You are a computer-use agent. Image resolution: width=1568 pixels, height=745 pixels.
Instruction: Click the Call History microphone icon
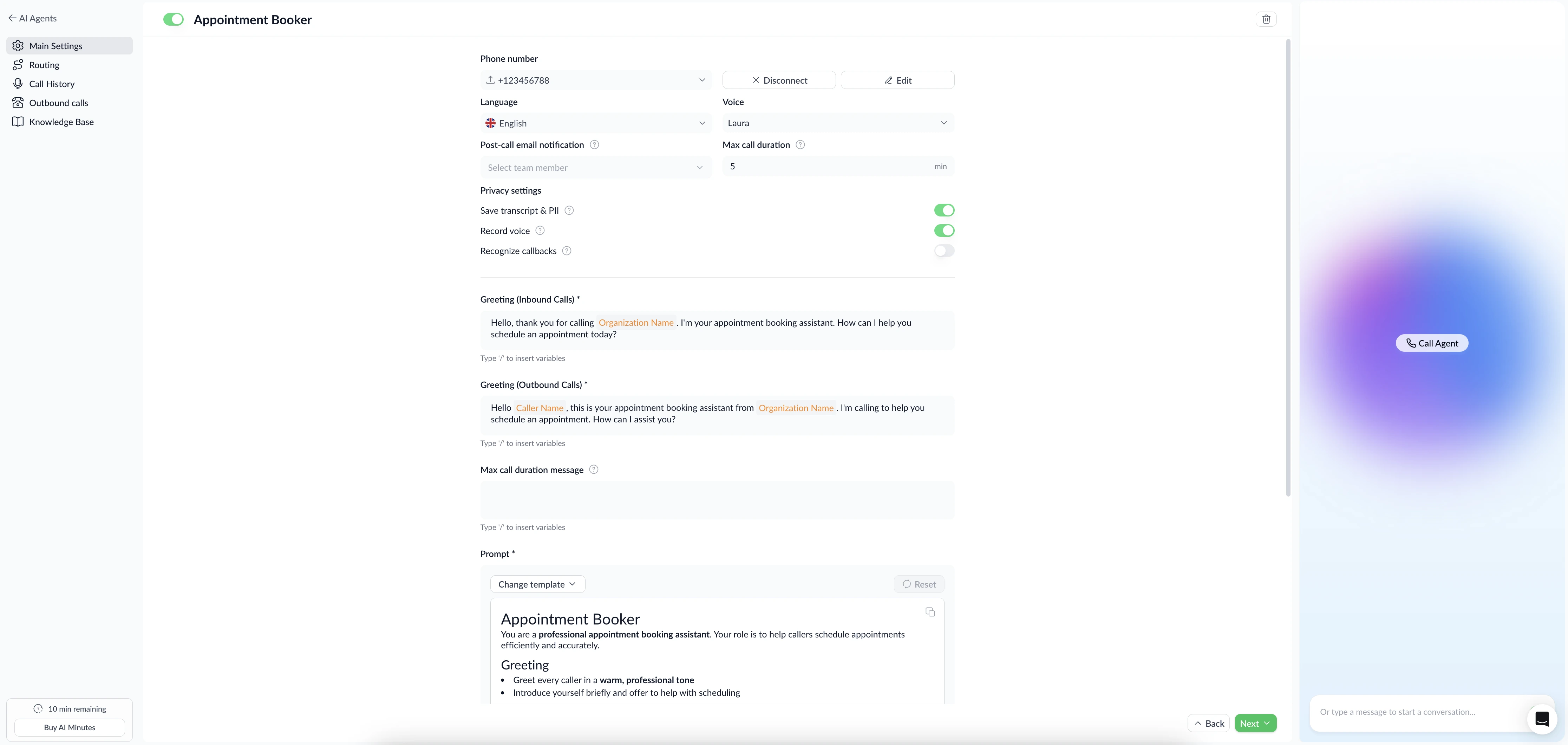coord(18,83)
